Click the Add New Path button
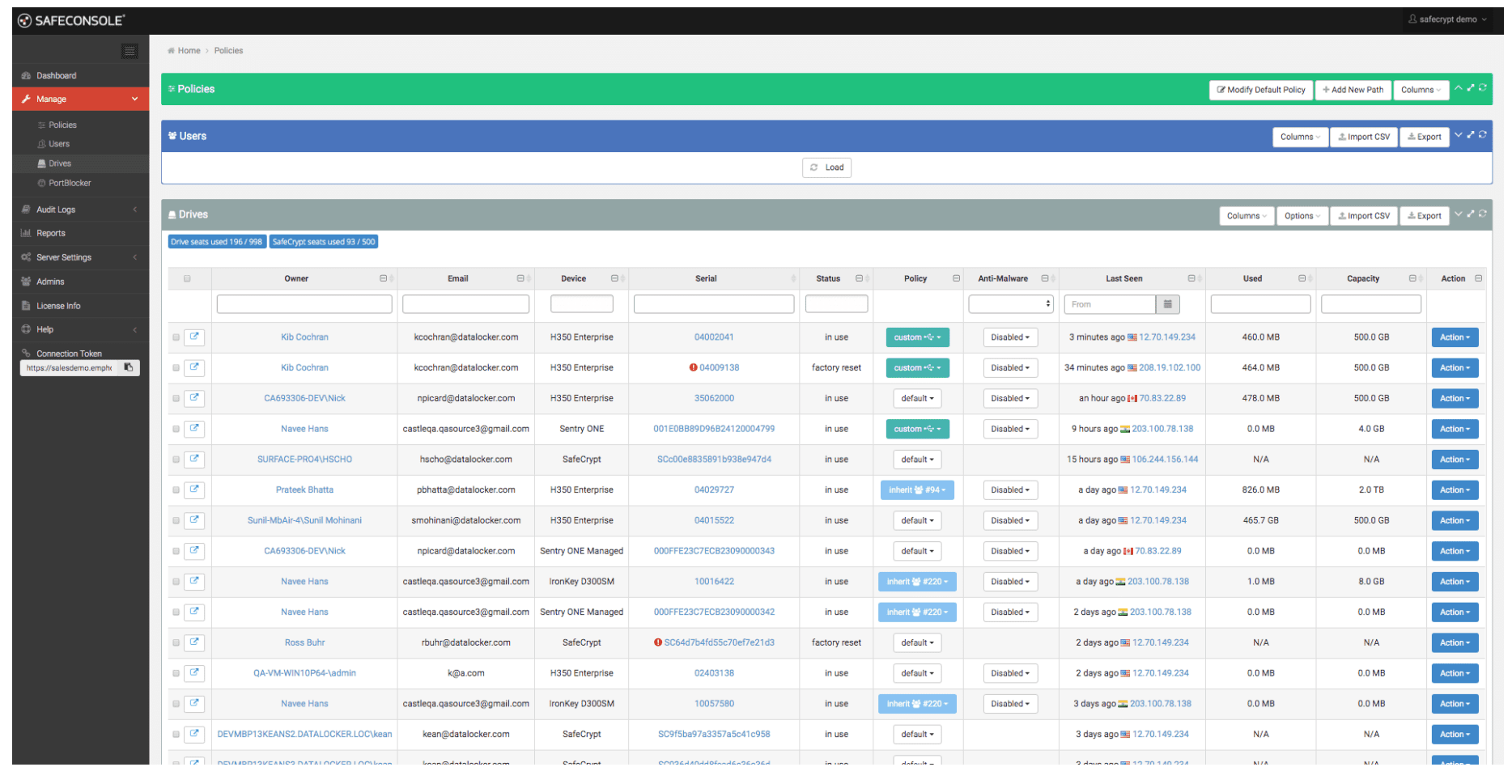The image size is (1512, 784). (1353, 90)
